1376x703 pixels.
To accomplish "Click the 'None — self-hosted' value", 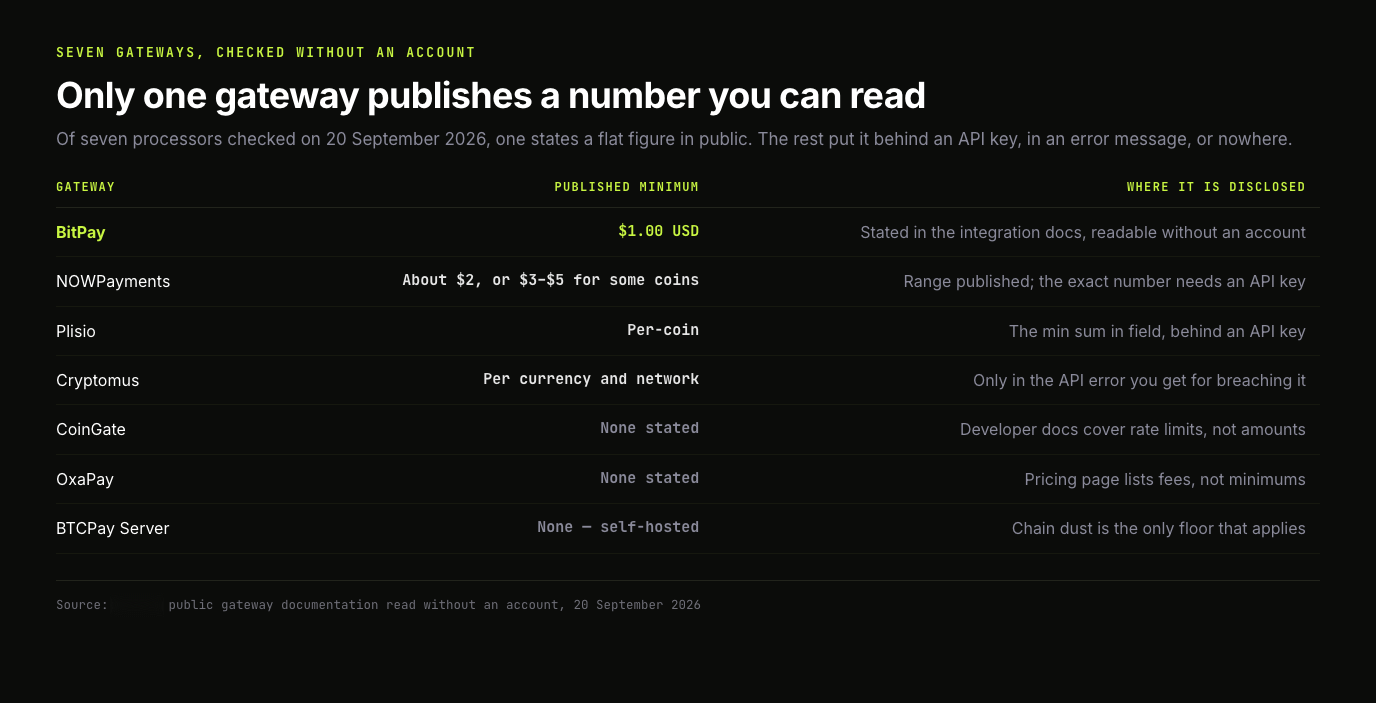I will (618, 527).
